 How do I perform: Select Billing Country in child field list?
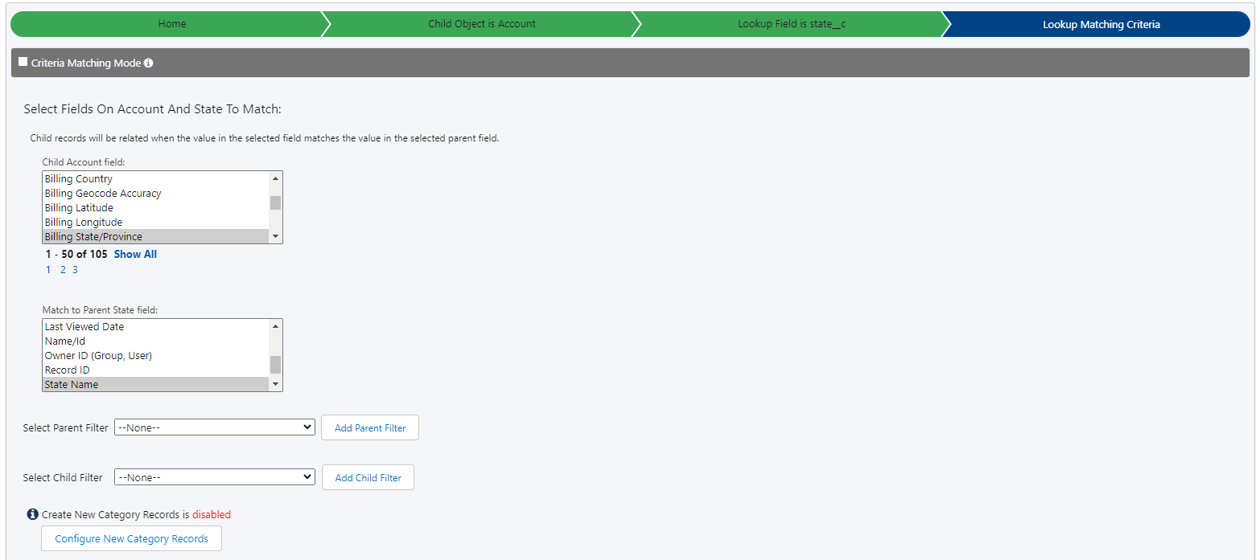point(156,179)
